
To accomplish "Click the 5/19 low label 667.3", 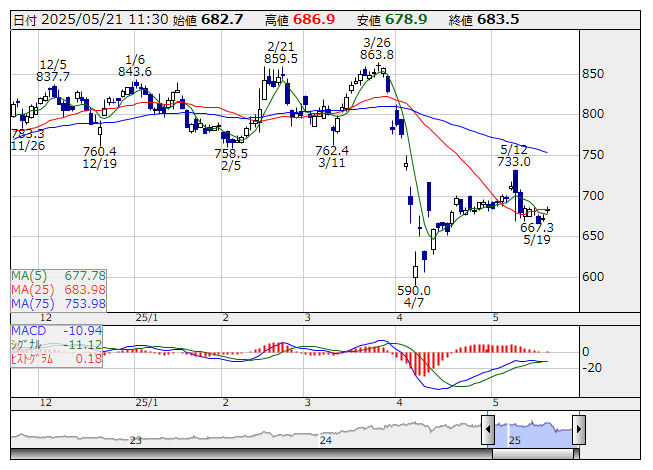I will tap(537, 228).
